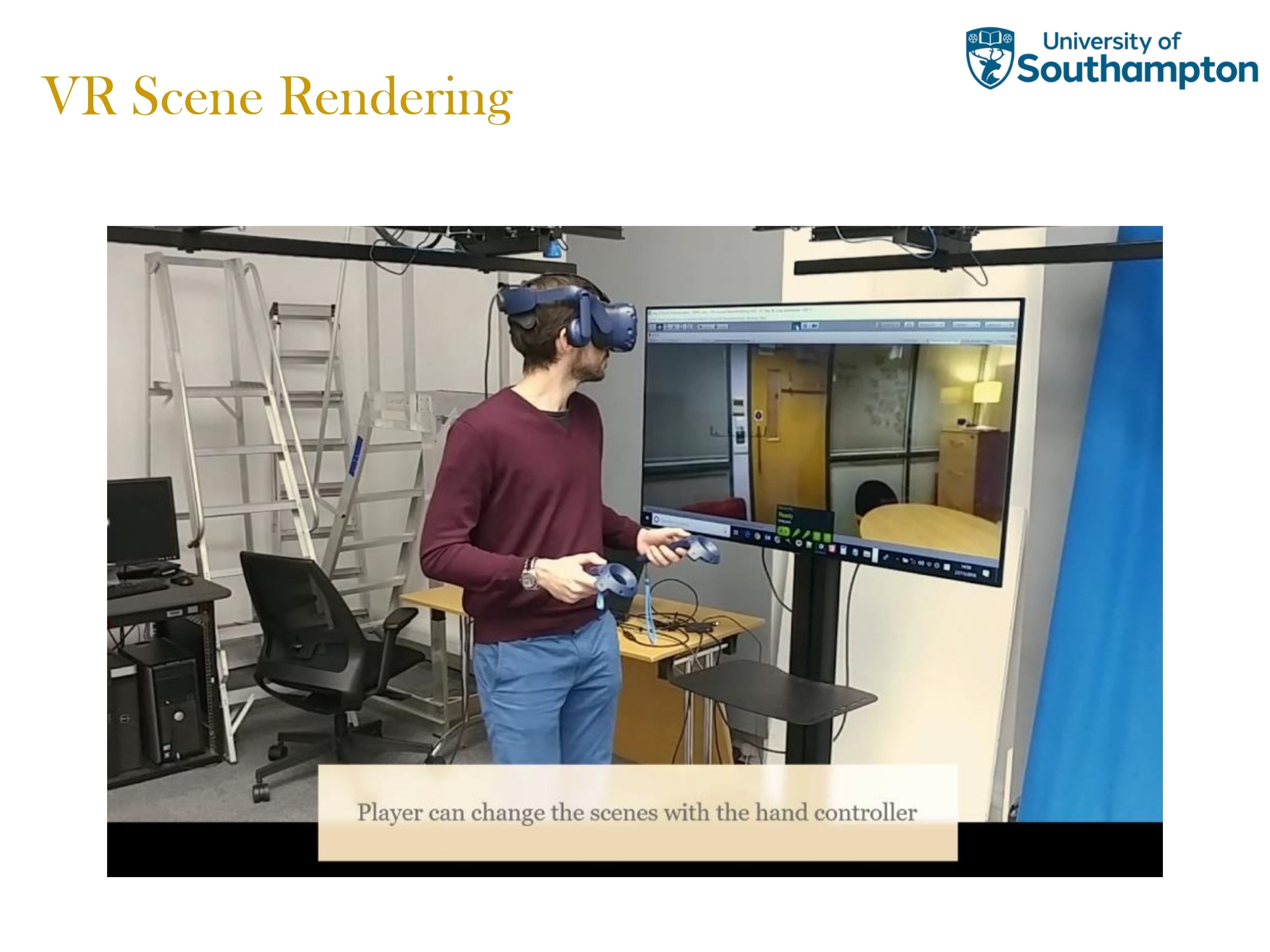Click the University of Southampton crest logo
1270x952 pixels.
click(990, 58)
